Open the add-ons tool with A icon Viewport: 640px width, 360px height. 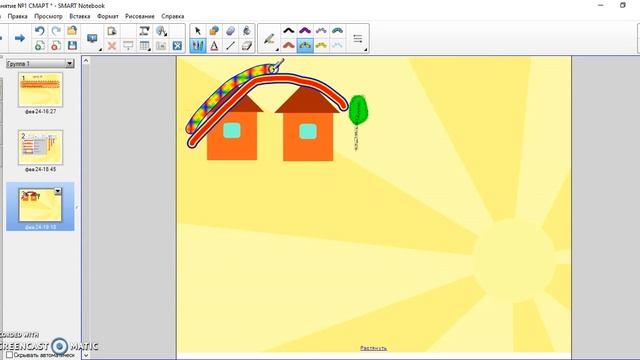[x=161, y=31]
